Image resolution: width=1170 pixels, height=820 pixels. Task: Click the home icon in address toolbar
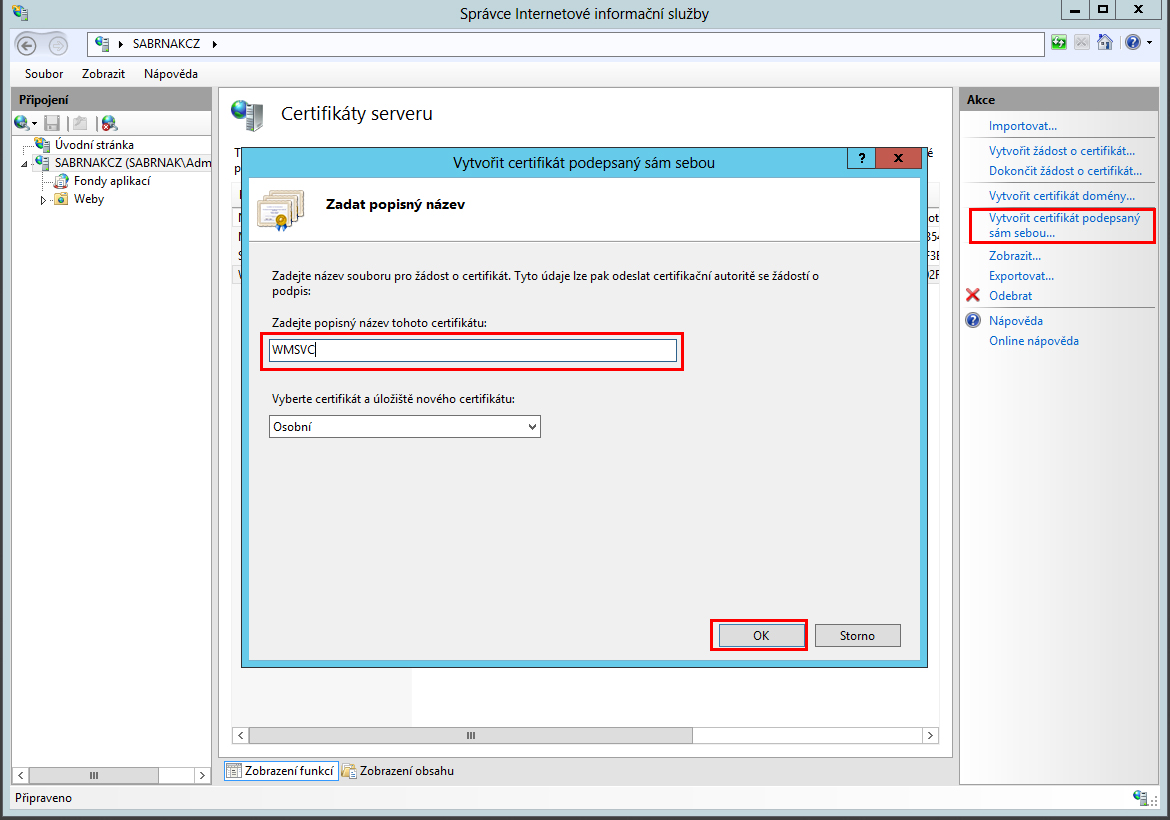[1105, 42]
